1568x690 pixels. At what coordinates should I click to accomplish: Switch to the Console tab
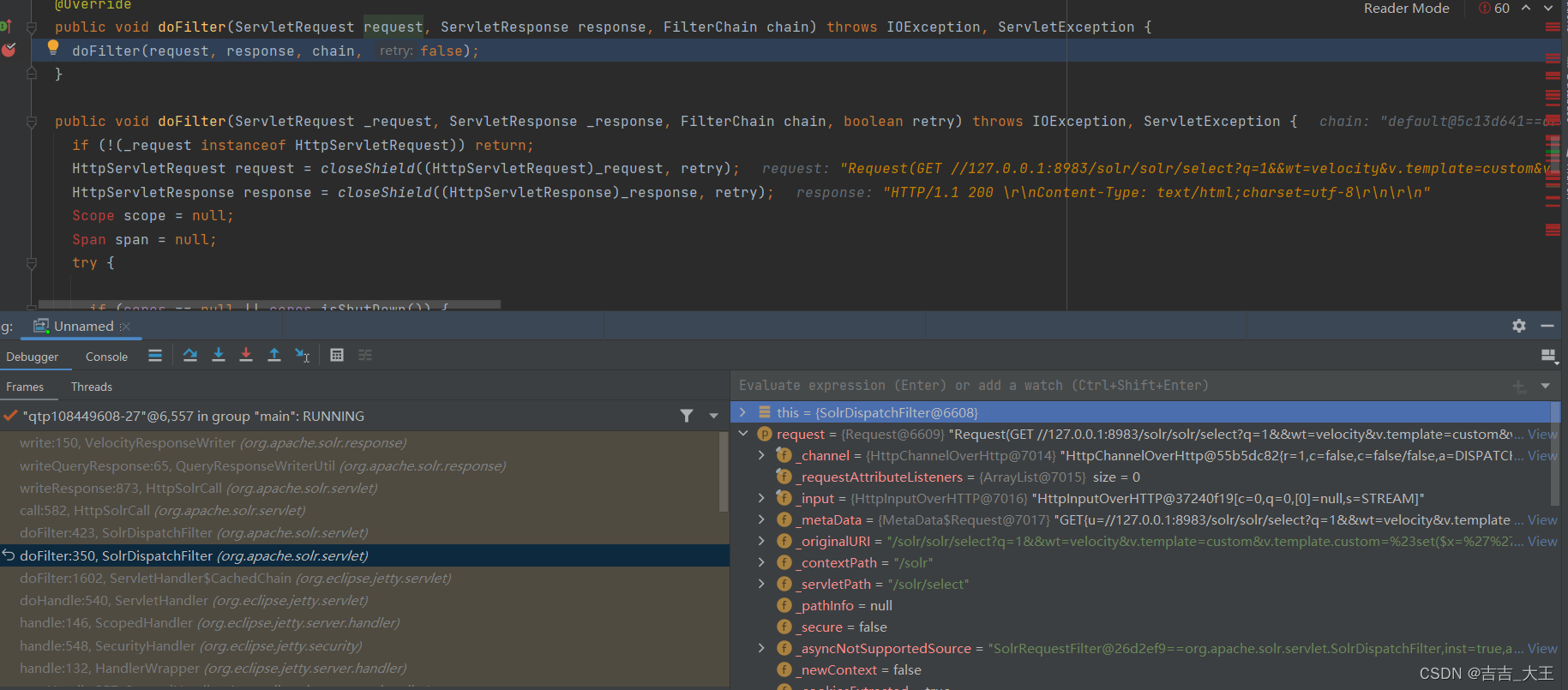(106, 357)
